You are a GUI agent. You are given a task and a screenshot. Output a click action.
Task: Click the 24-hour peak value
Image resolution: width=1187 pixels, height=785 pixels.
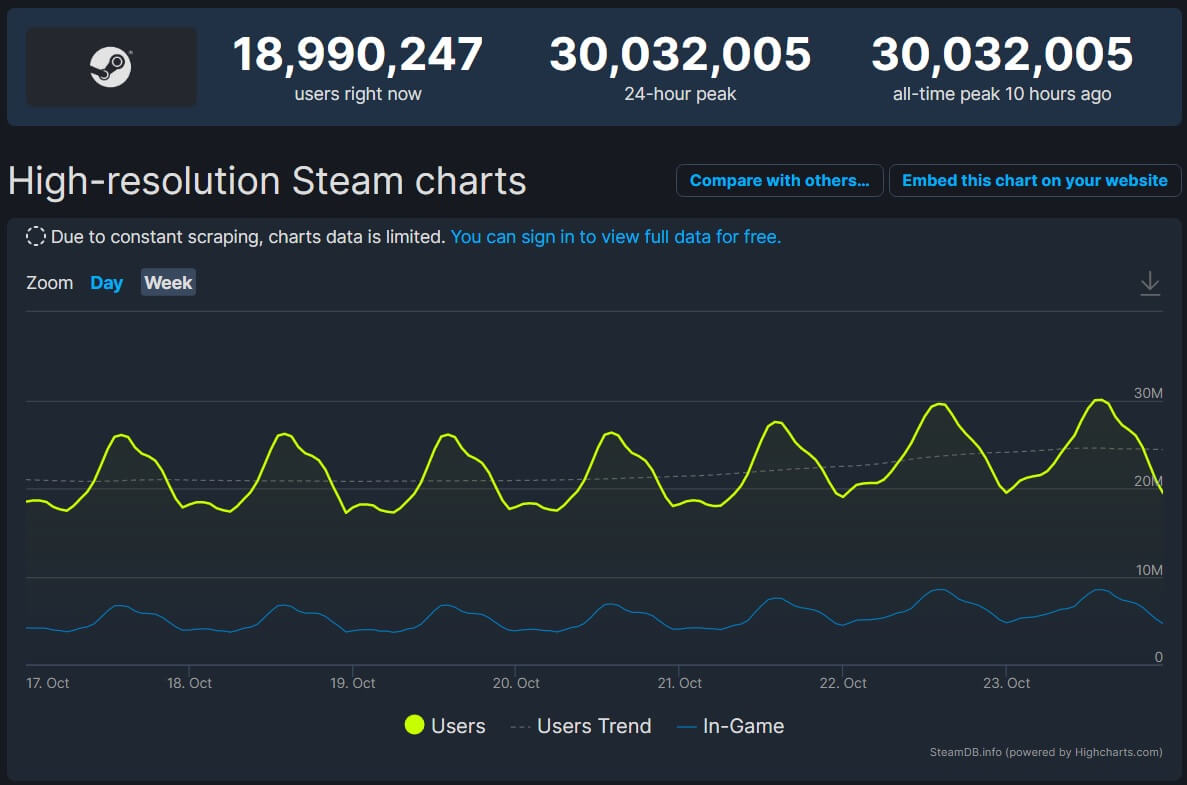click(x=680, y=54)
